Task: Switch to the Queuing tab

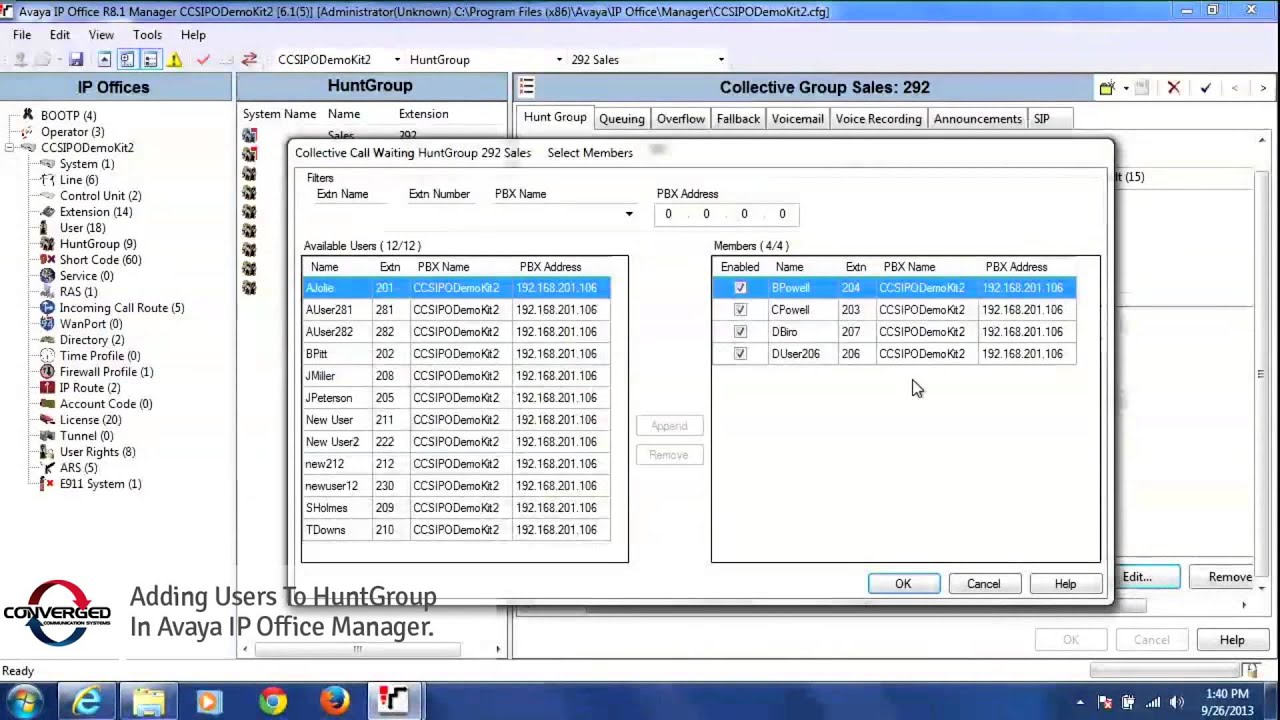Action: point(621,119)
